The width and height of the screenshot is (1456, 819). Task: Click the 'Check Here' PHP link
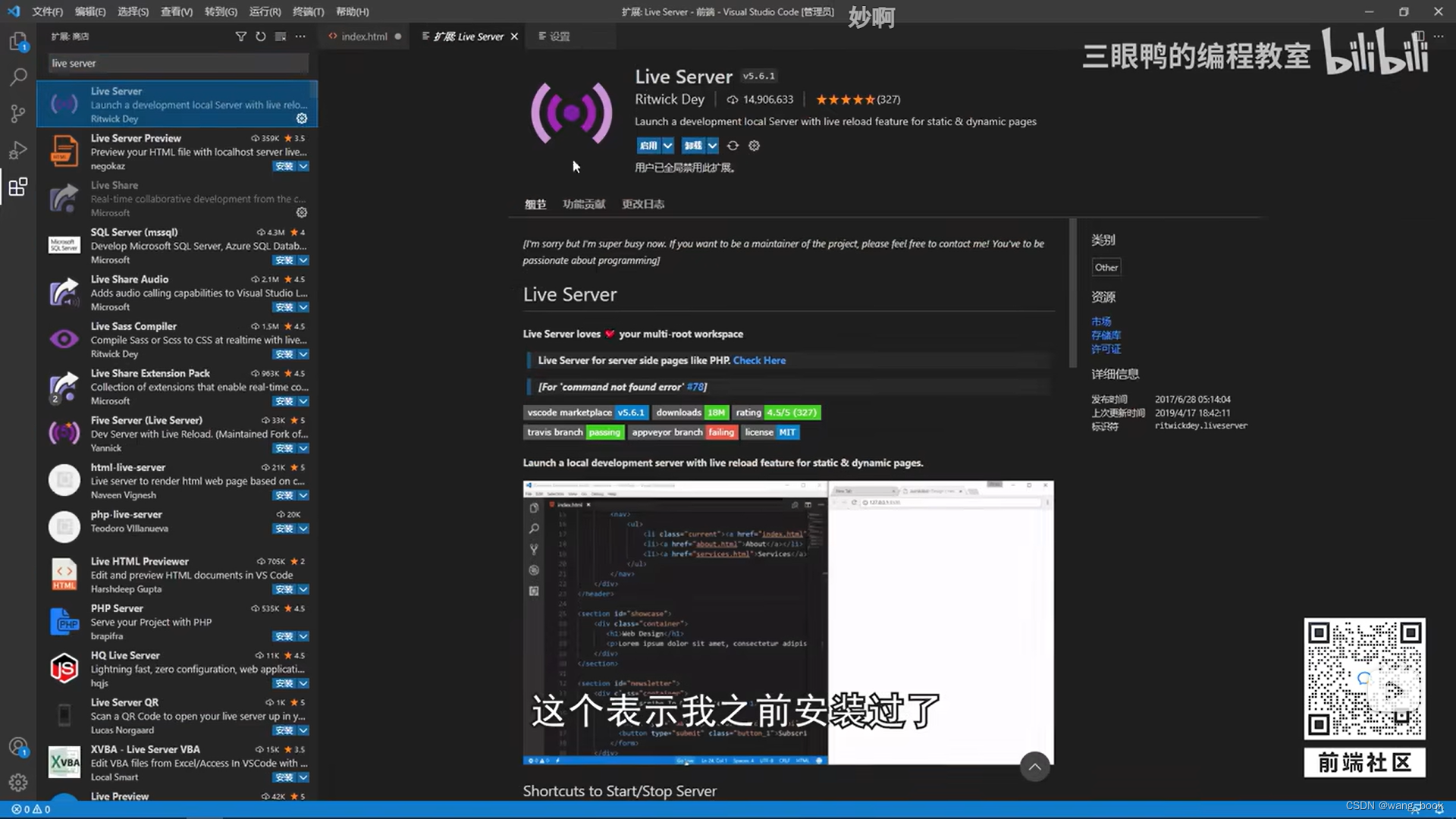point(759,360)
